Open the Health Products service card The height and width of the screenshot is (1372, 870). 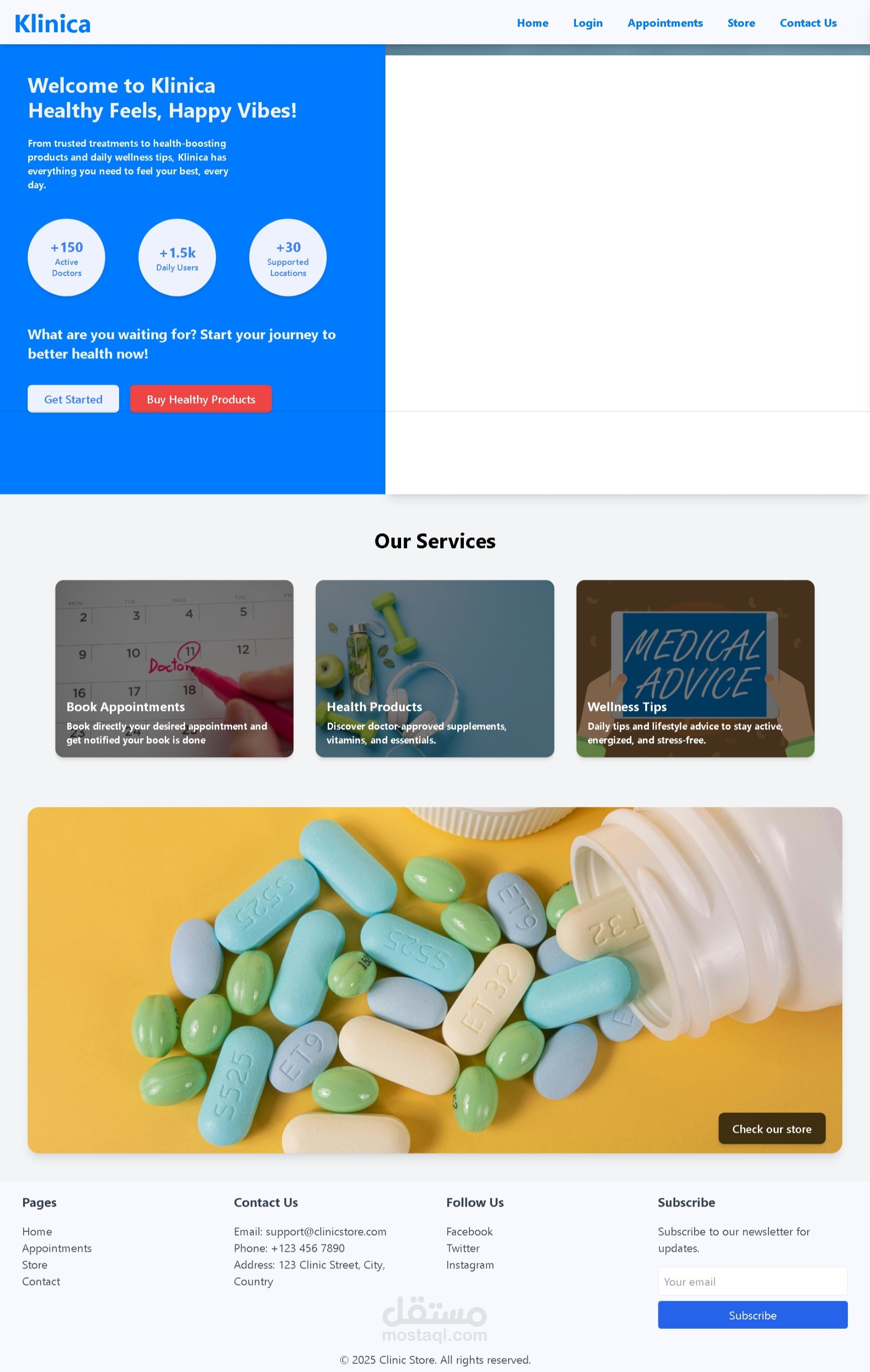435,668
